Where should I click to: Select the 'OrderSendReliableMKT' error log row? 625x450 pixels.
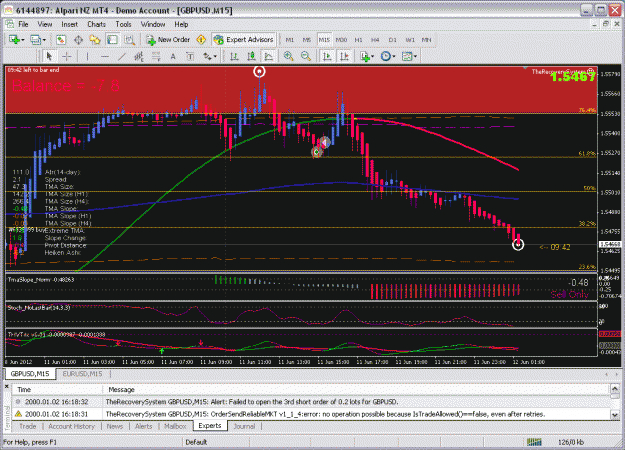pos(311,414)
